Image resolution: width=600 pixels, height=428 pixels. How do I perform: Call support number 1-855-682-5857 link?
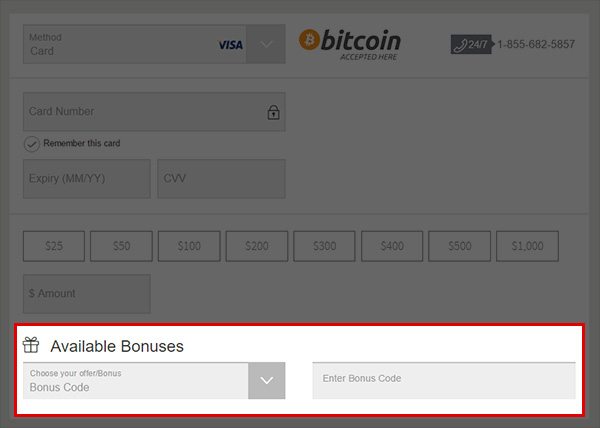pos(536,44)
